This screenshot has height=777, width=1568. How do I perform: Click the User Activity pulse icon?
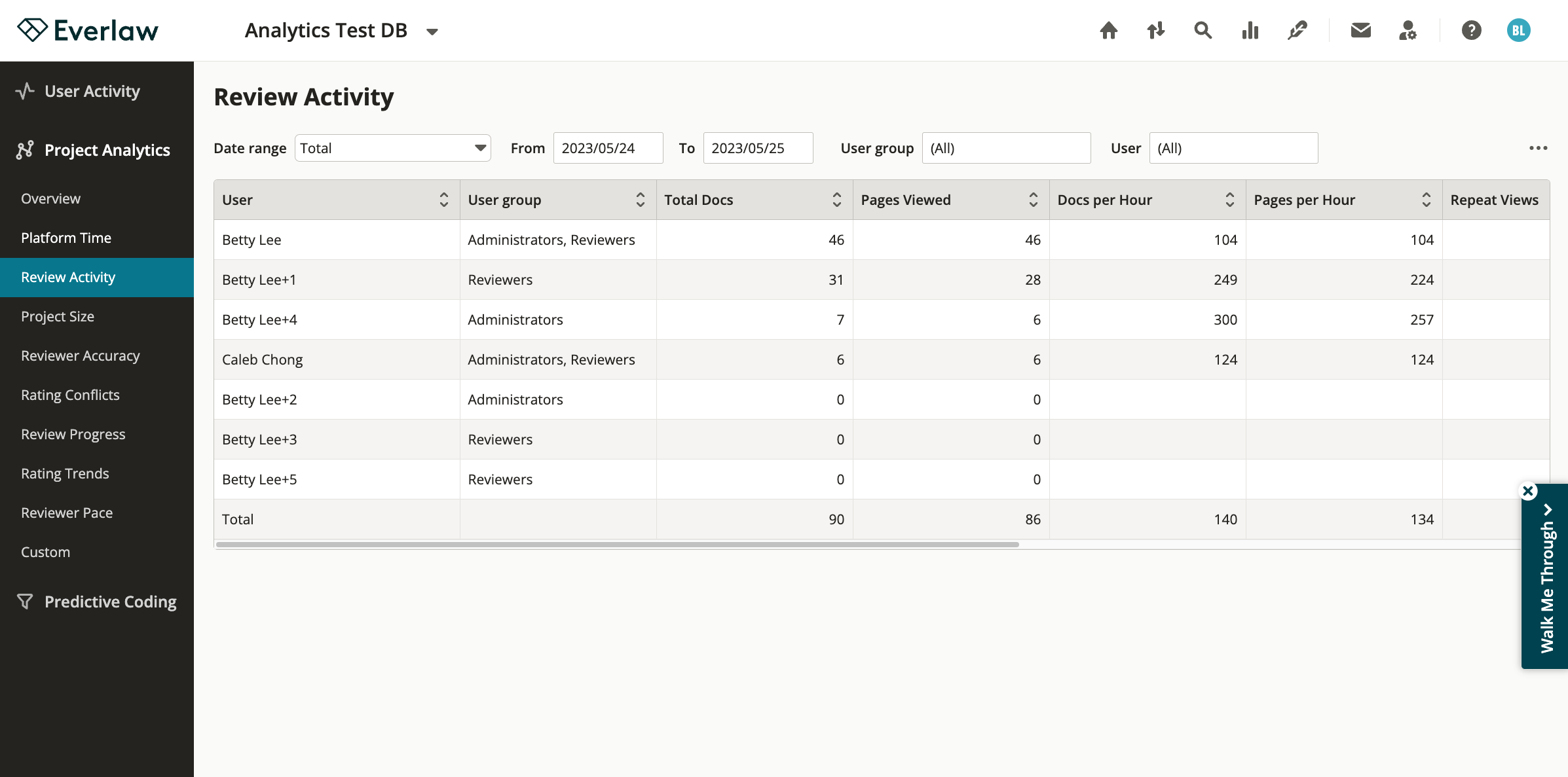[25, 91]
